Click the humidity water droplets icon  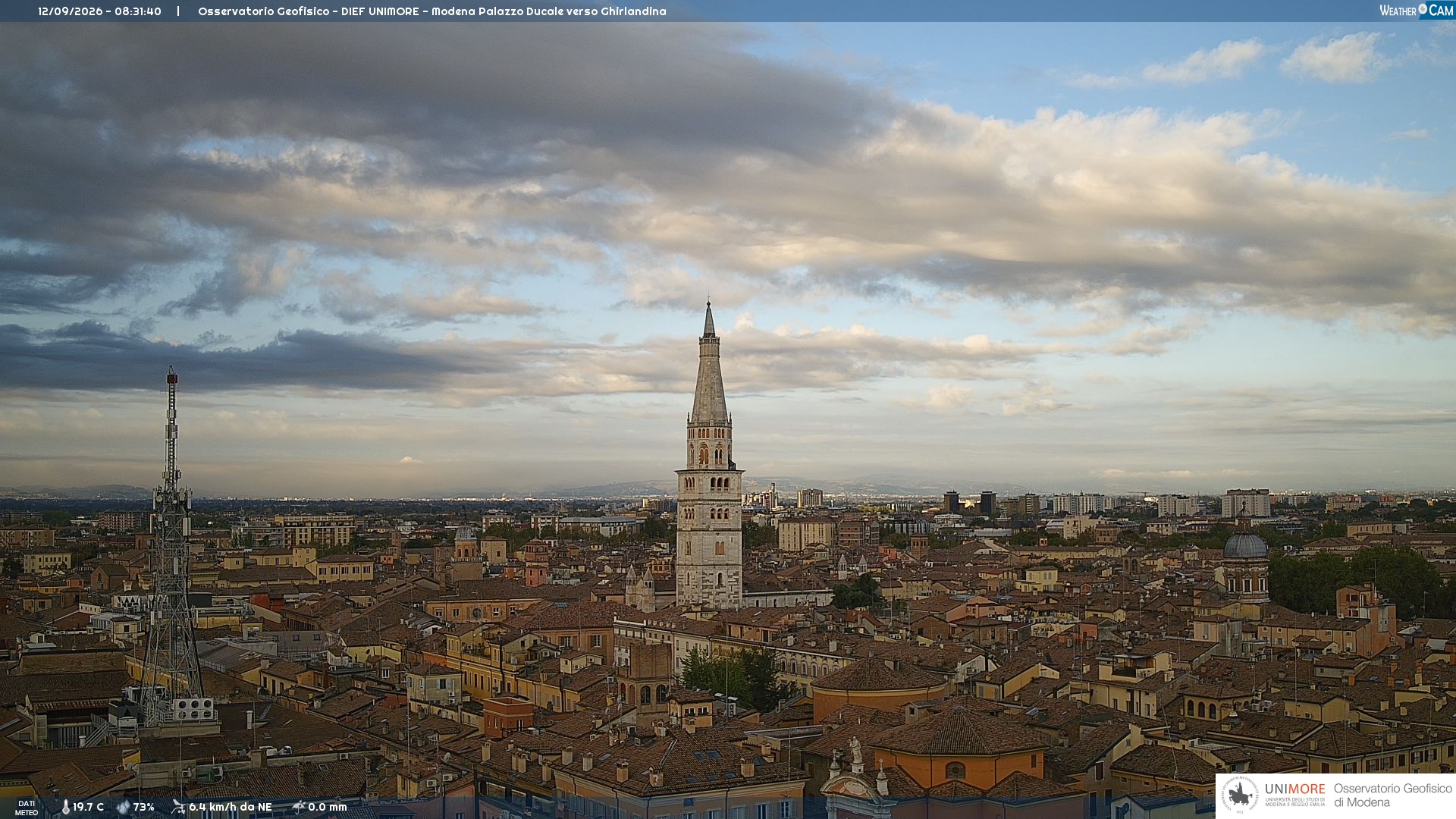click(123, 807)
